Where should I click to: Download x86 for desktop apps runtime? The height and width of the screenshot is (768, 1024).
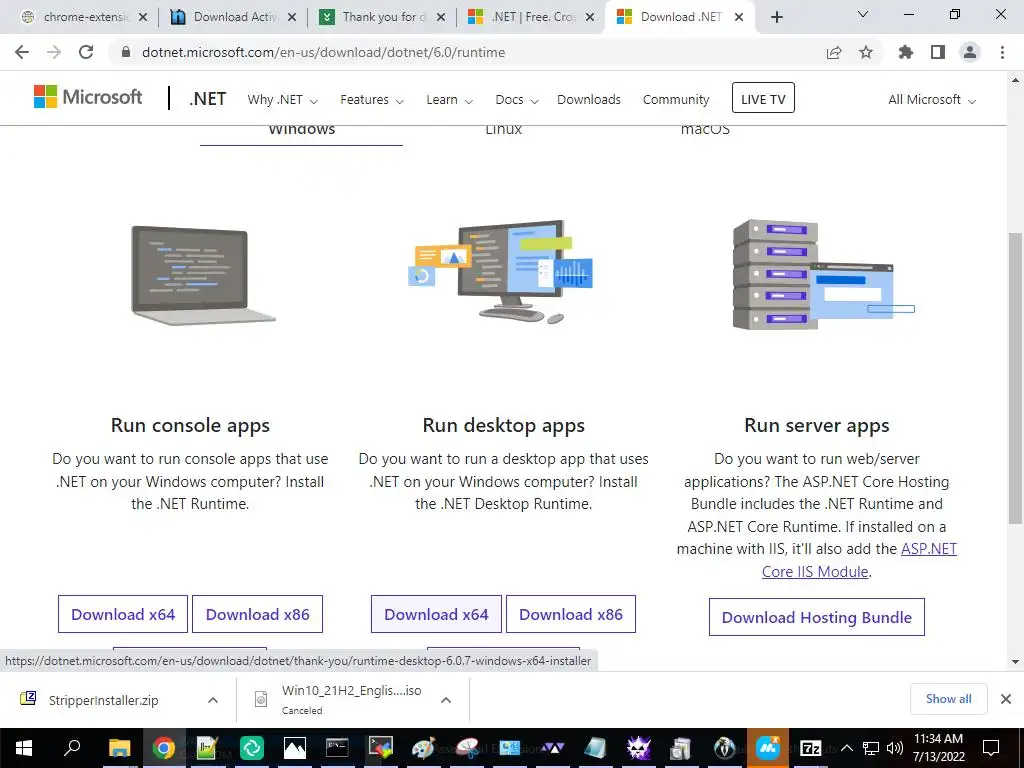[571, 614]
